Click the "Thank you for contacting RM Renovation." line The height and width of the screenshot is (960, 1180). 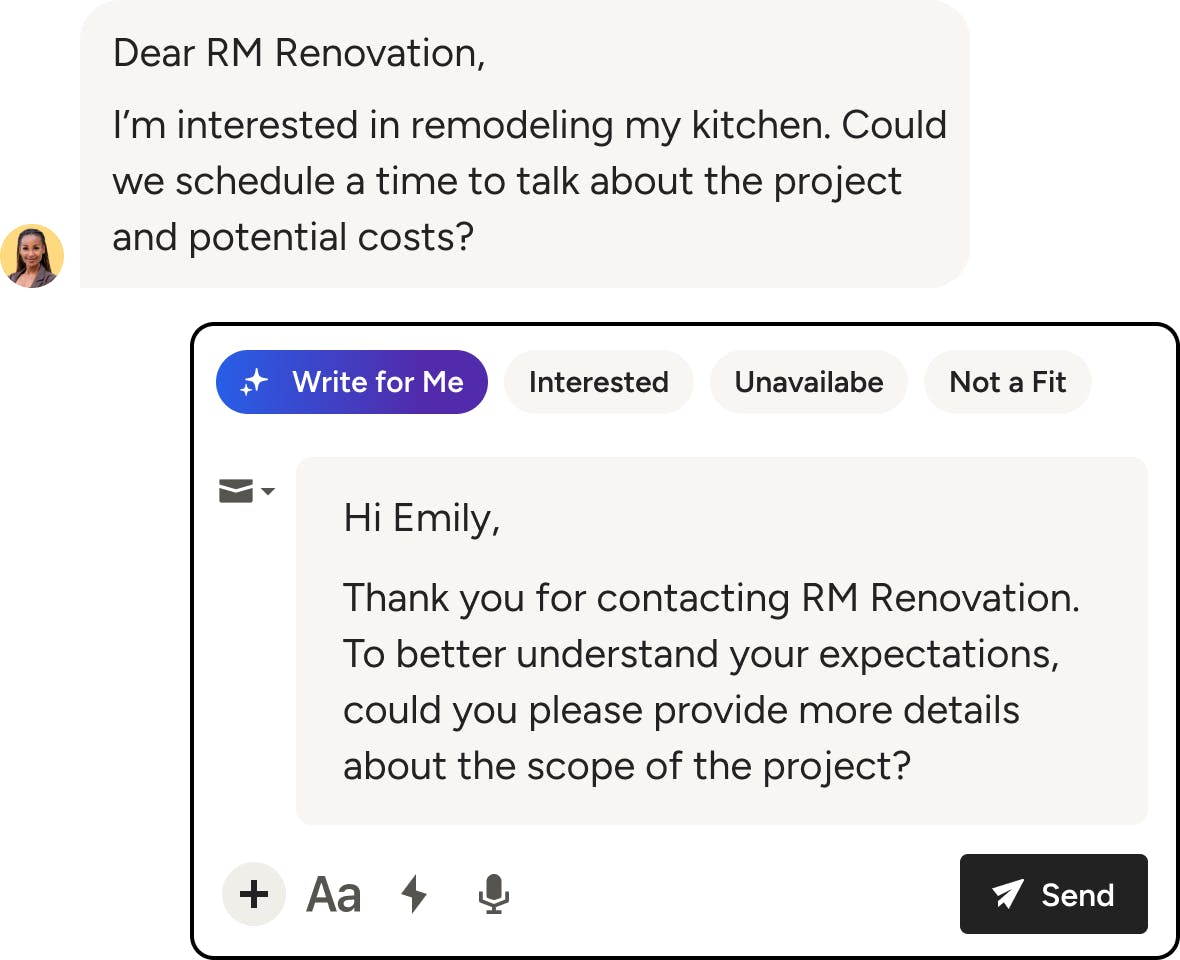[x=711, y=598]
